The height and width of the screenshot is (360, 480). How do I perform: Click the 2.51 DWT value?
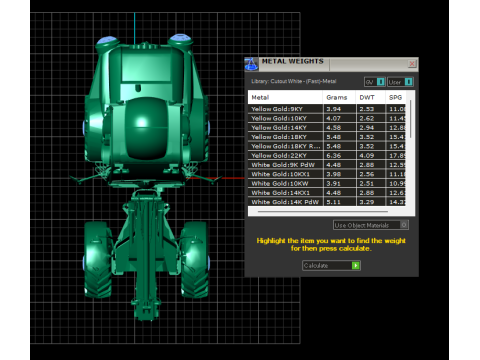[367, 184]
